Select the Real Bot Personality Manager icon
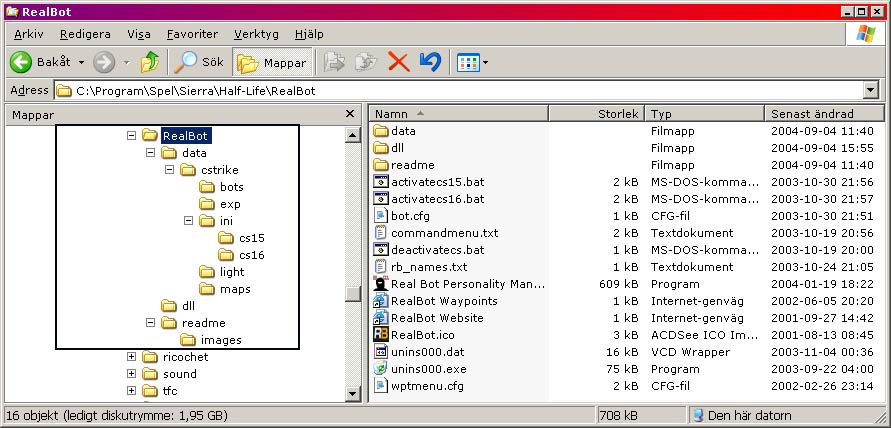891x428 pixels. click(x=381, y=284)
